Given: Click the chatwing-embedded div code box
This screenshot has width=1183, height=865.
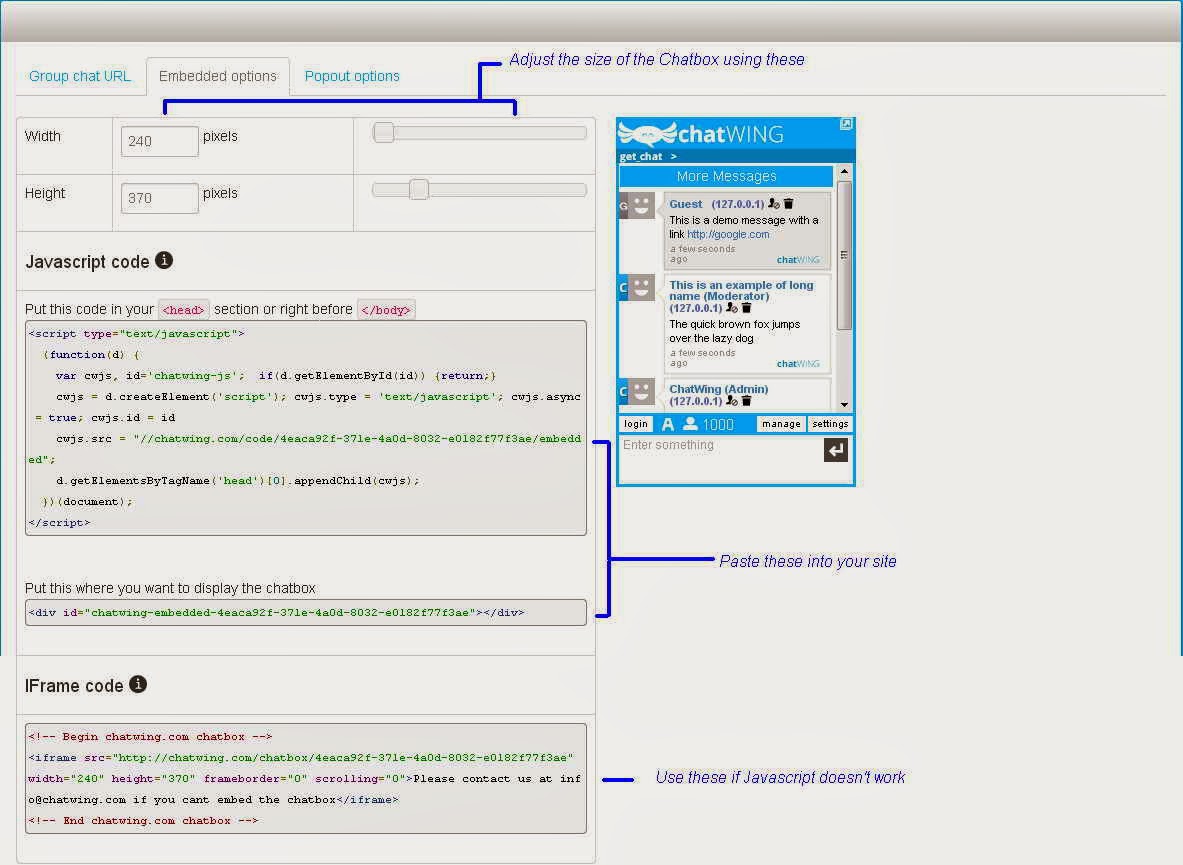Looking at the screenshot, I should point(306,612).
